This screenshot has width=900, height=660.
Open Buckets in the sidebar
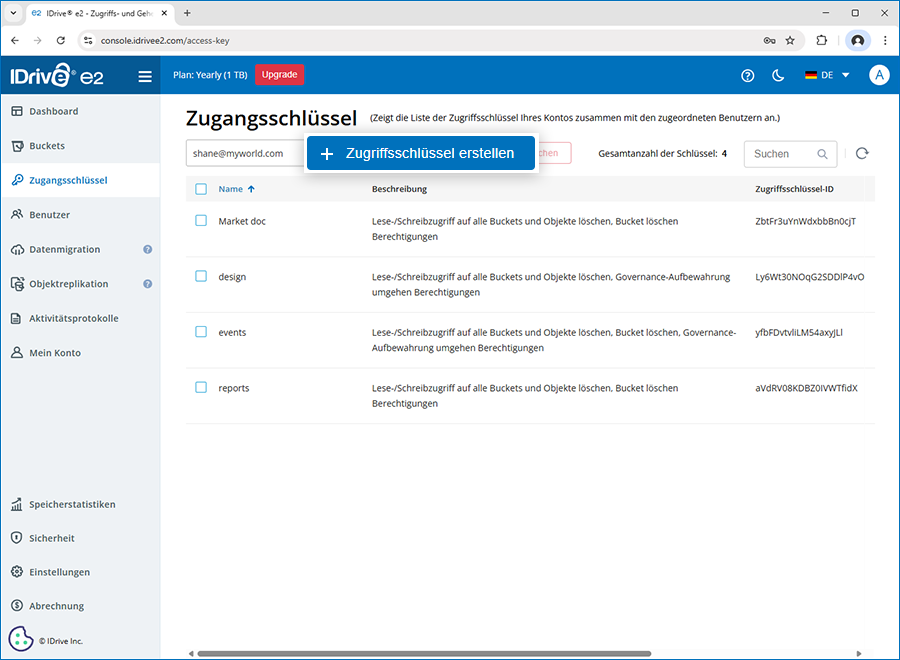47,146
